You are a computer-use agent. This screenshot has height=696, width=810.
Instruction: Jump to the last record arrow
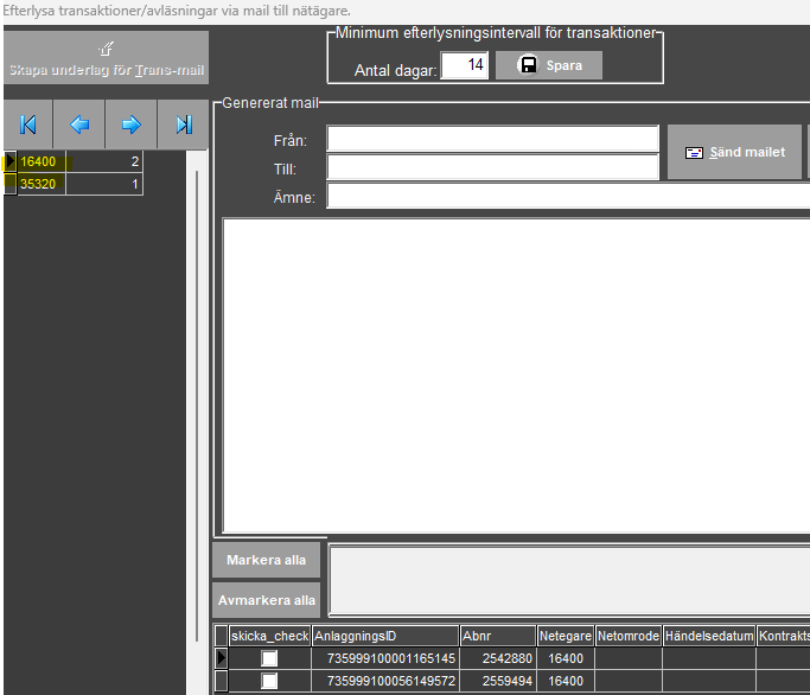(x=183, y=125)
